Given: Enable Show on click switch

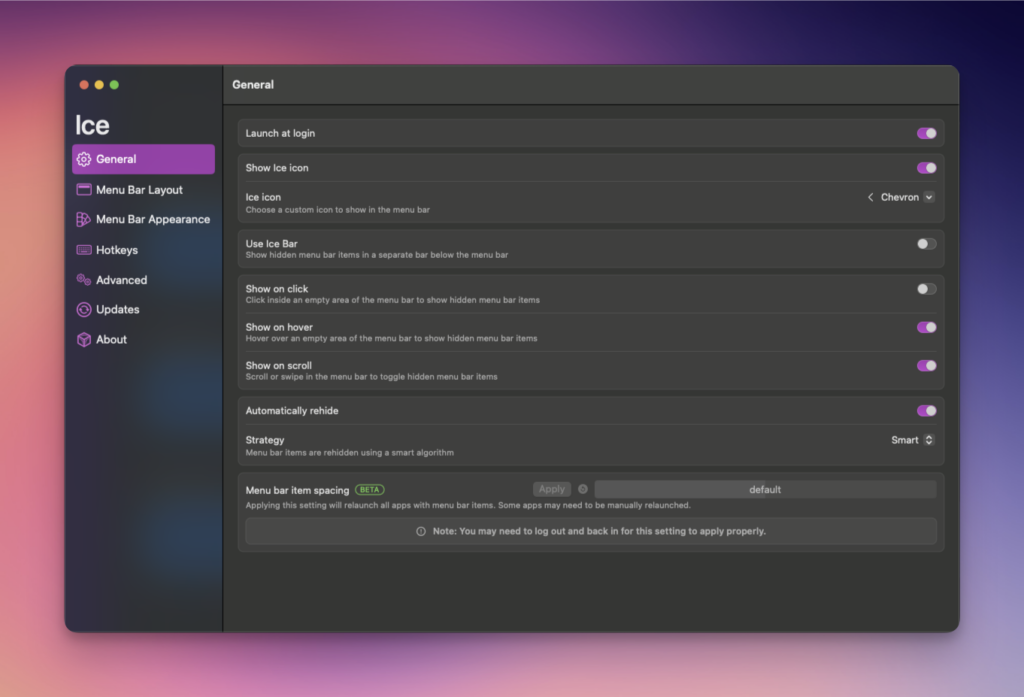Looking at the screenshot, I should (926, 289).
